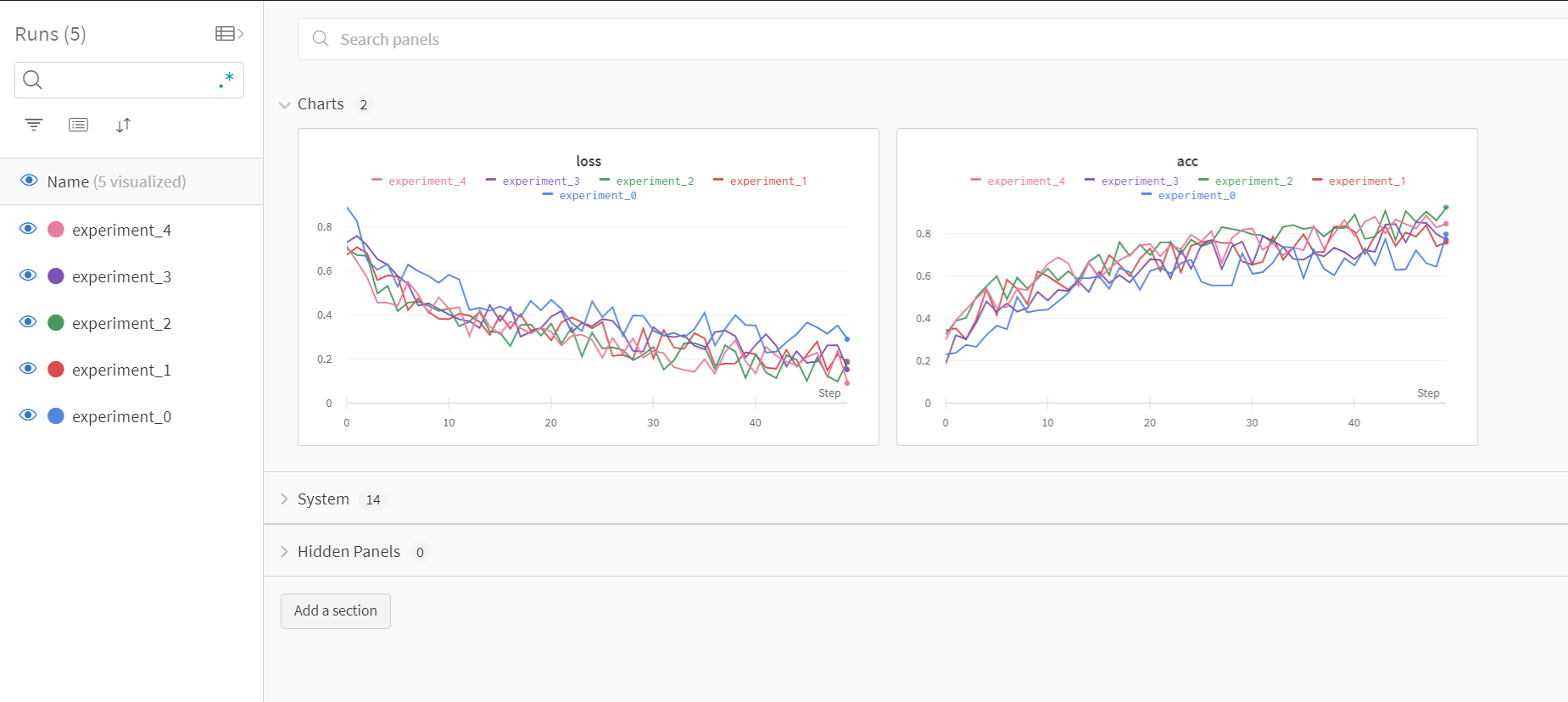Screen dimensions: 1568x702
Task: Click experiment_4 legend entry in loss chart
Action: (x=419, y=181)
